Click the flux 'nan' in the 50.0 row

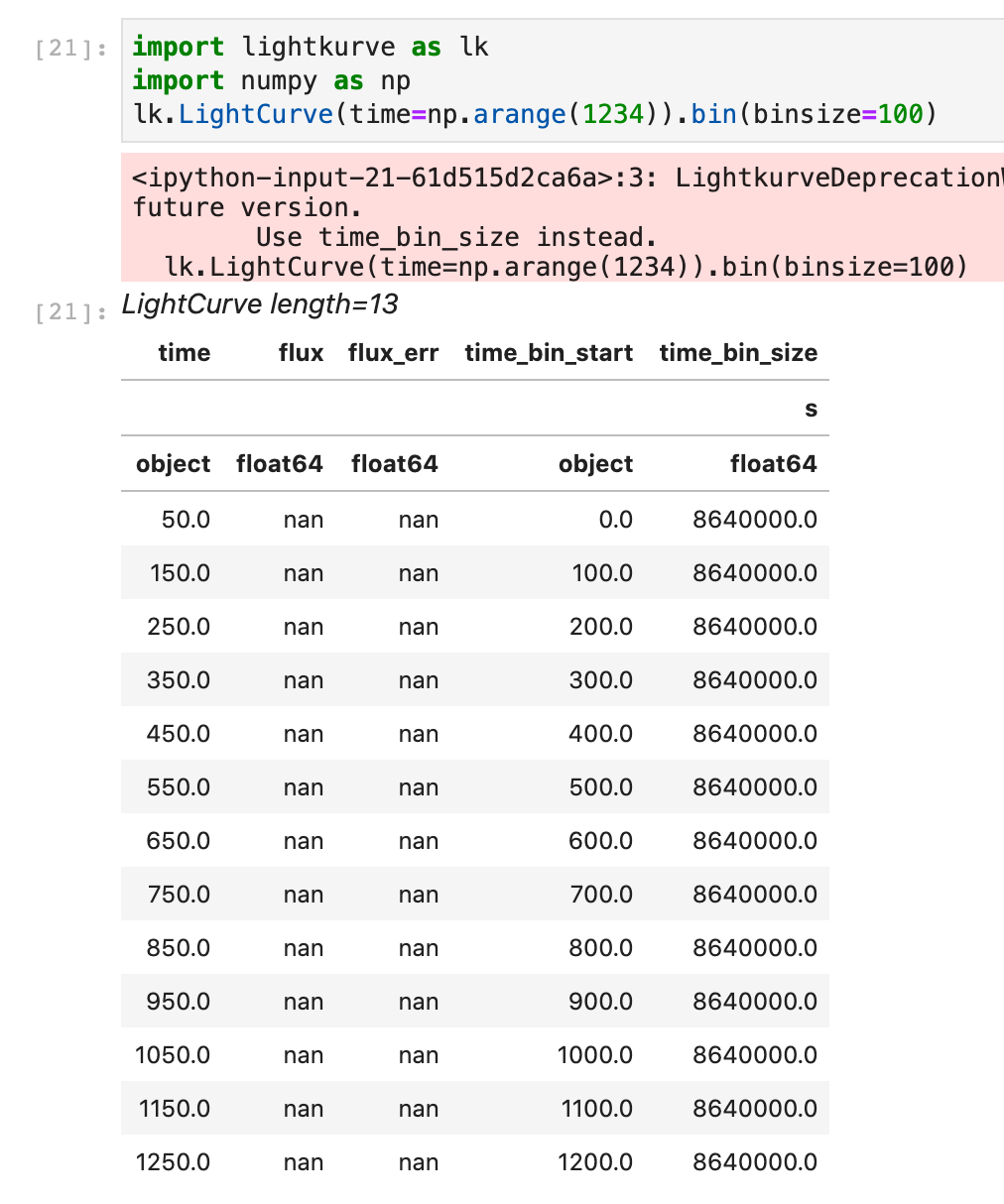(304, 520)
